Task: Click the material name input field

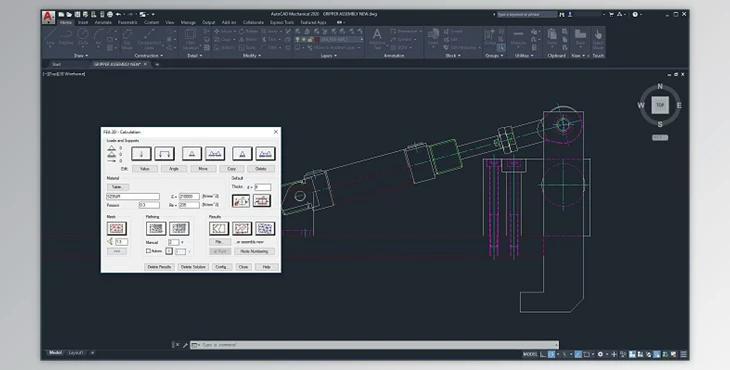Action: point(133,196)
